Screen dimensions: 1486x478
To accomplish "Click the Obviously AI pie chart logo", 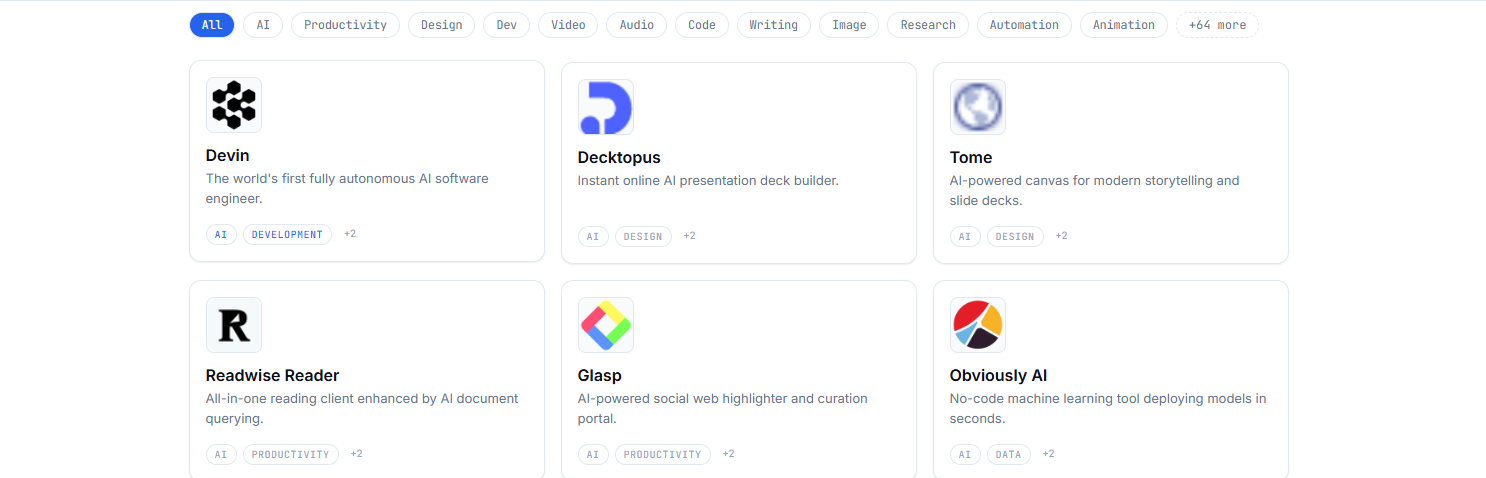I will [x=978, y=325].
